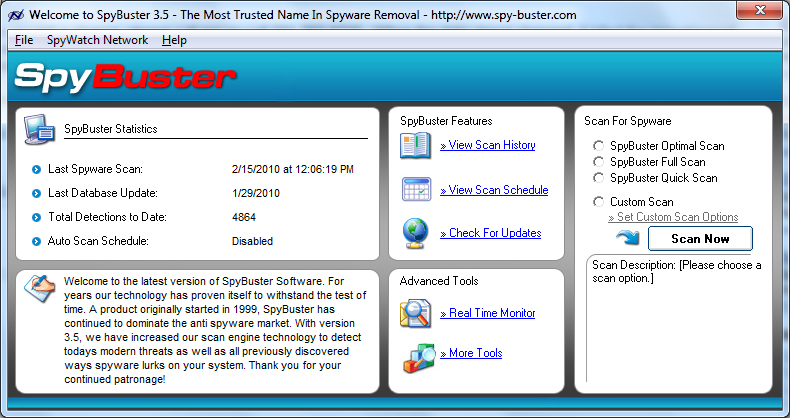Open the More Tools link

(x=471, y=353)
